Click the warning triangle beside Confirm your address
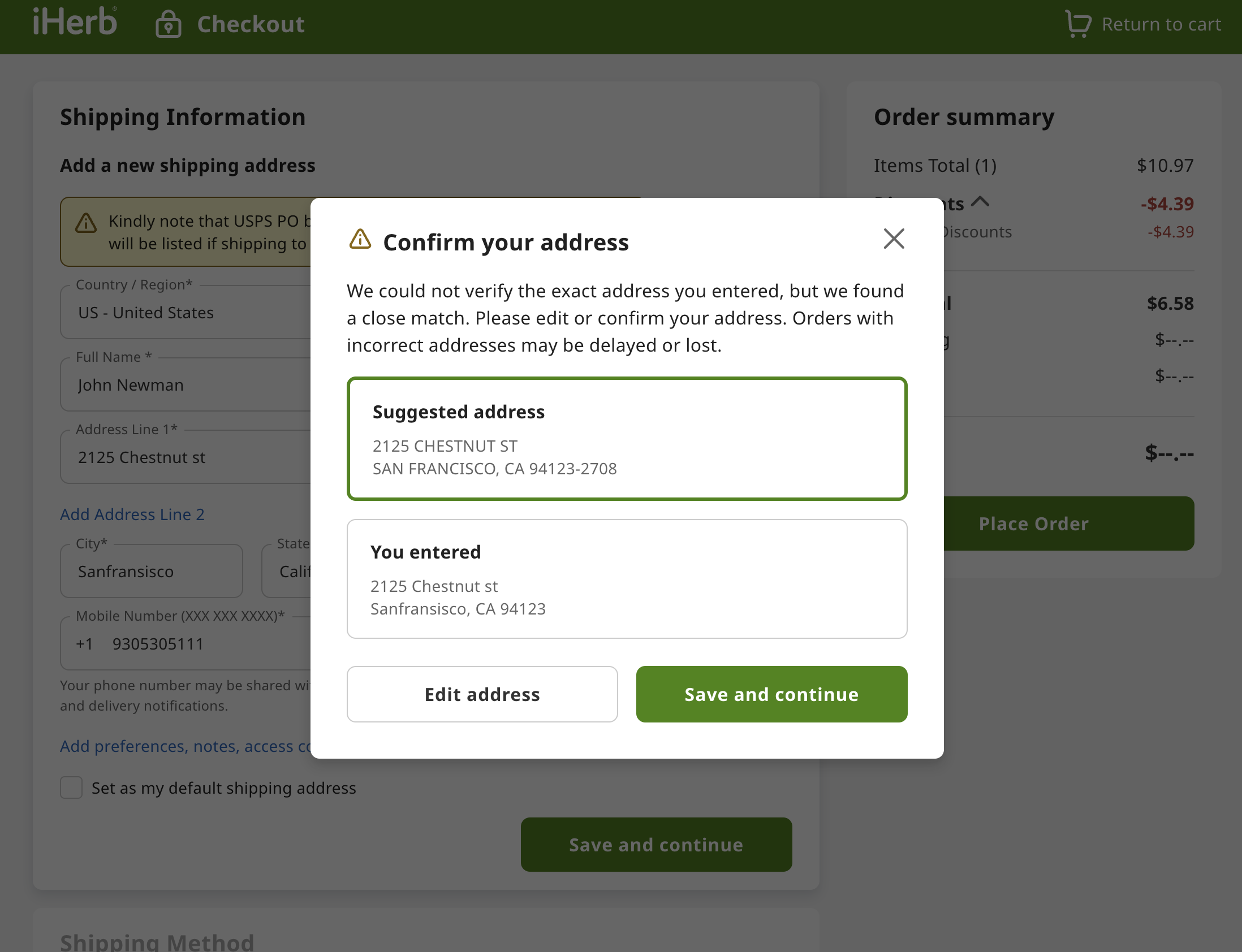The image size is (1242, 952). click(359, 240)
